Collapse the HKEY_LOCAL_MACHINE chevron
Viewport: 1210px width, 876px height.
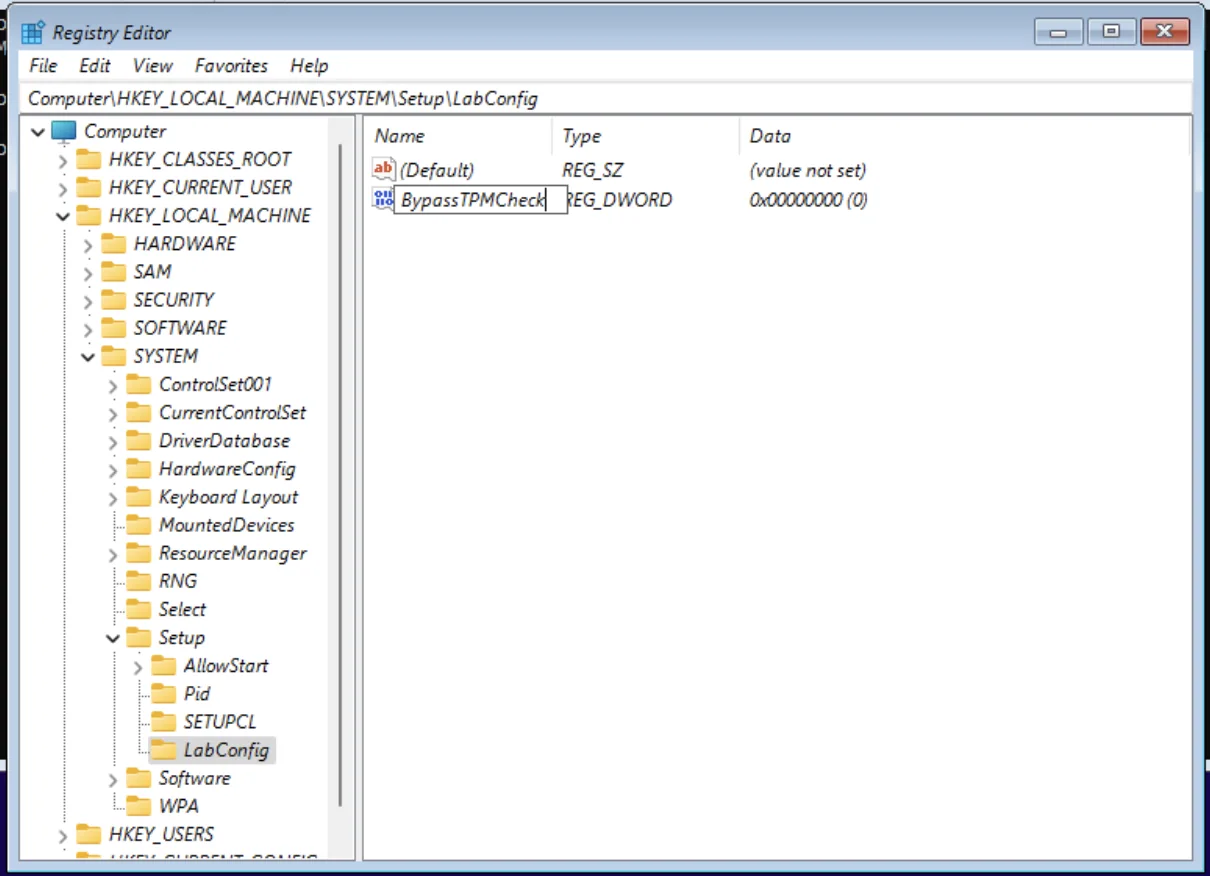tap(63, 216)
